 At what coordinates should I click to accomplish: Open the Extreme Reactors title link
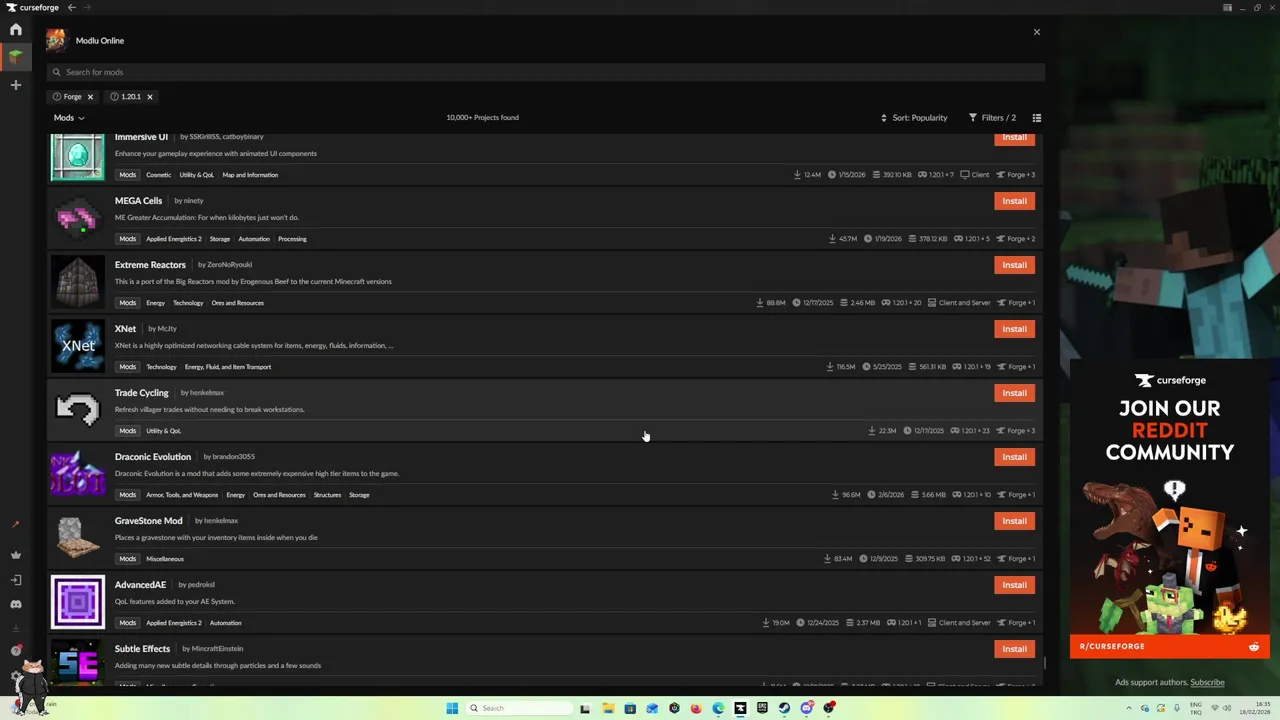[150, 265]
